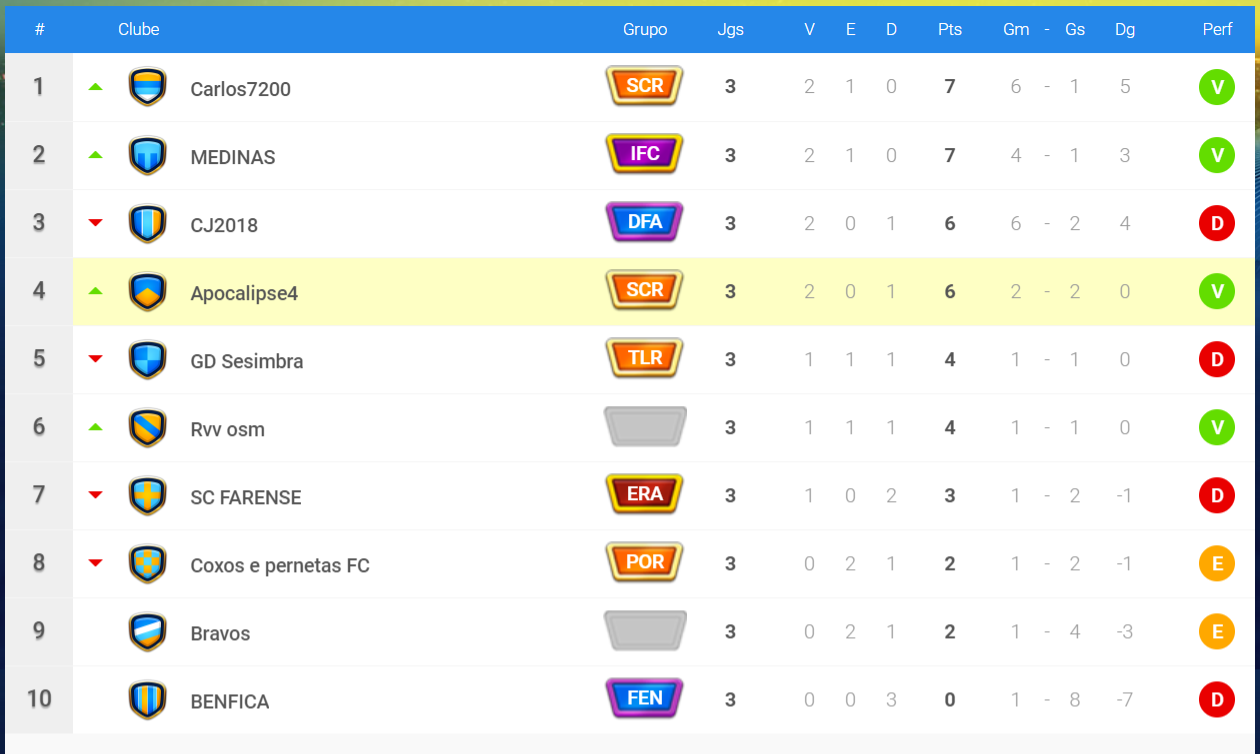This screenshot has height=754, width=1260.
Task: Click the TLR group badge
Action: point(645,358)
